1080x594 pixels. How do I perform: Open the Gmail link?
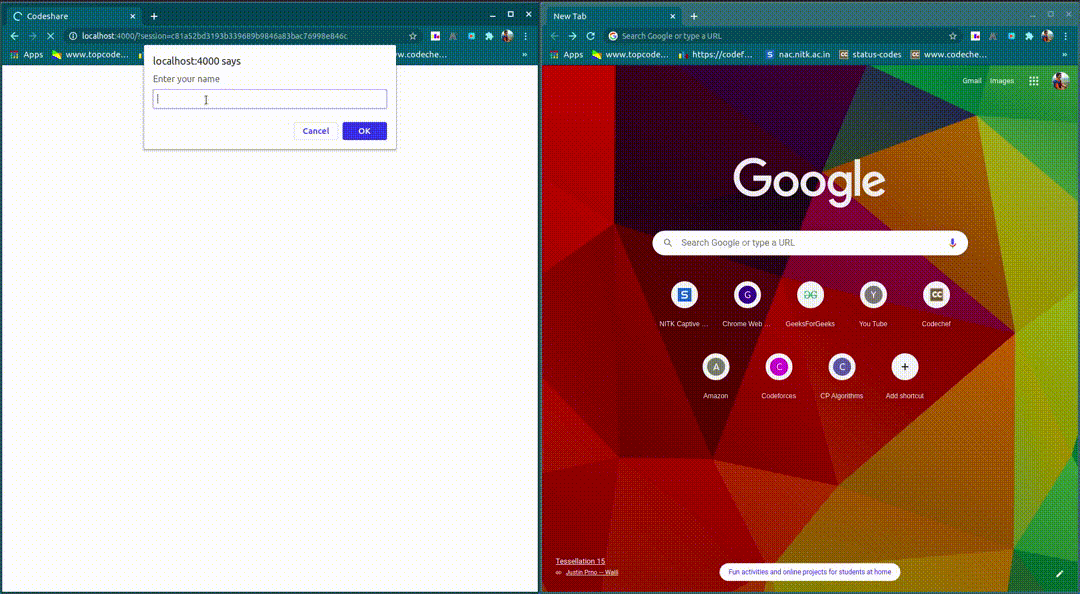click(x=971, y=81)
